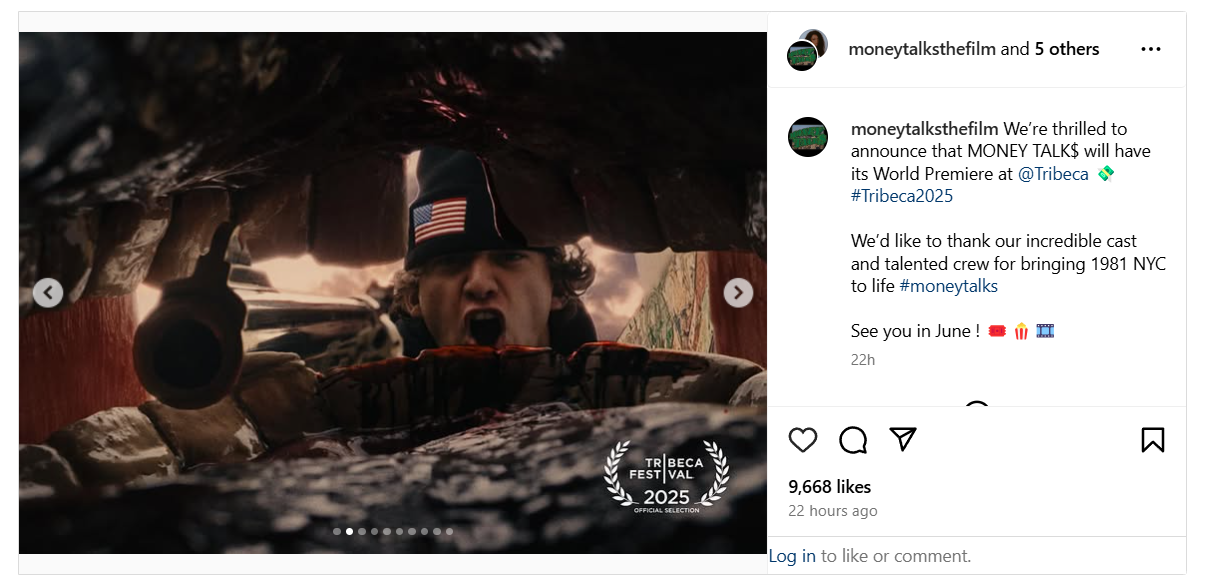This screenshot has width=1208, height=588.
Task: Click moneytalksthefilm avatar beside the caption
Action: pos(808,137)
